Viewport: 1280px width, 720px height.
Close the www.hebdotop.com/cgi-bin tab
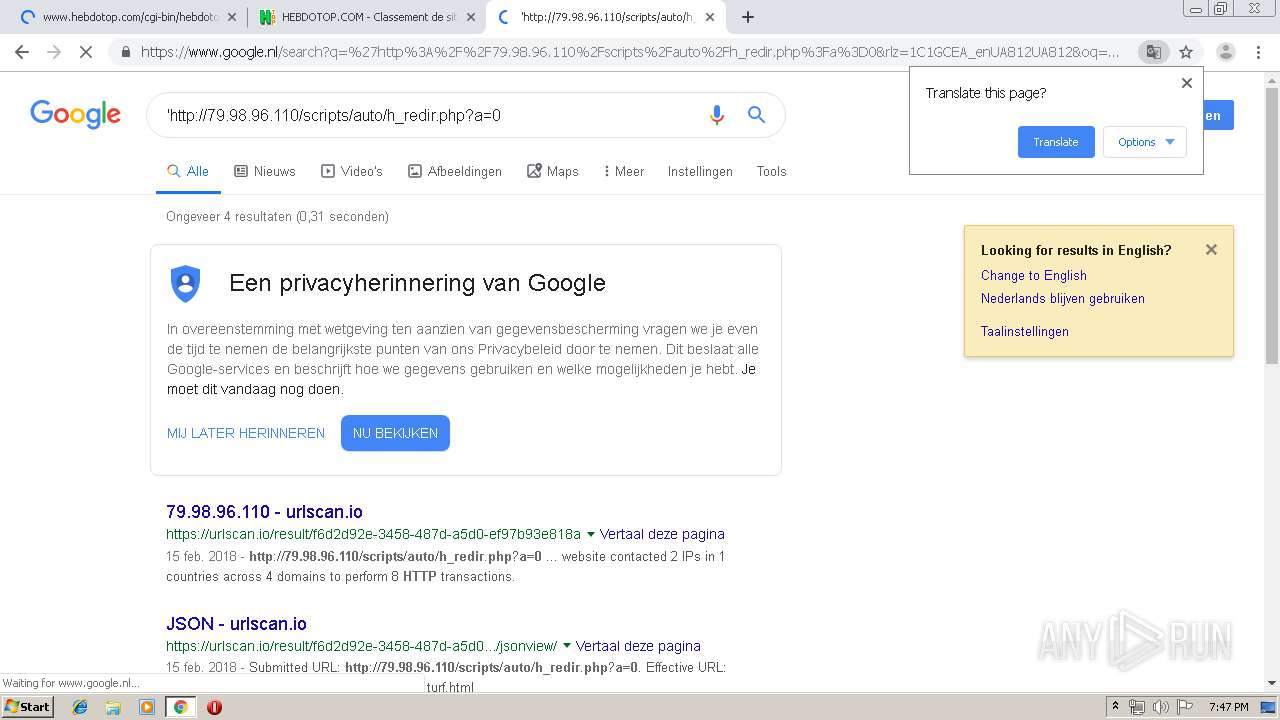pos(232,17)
